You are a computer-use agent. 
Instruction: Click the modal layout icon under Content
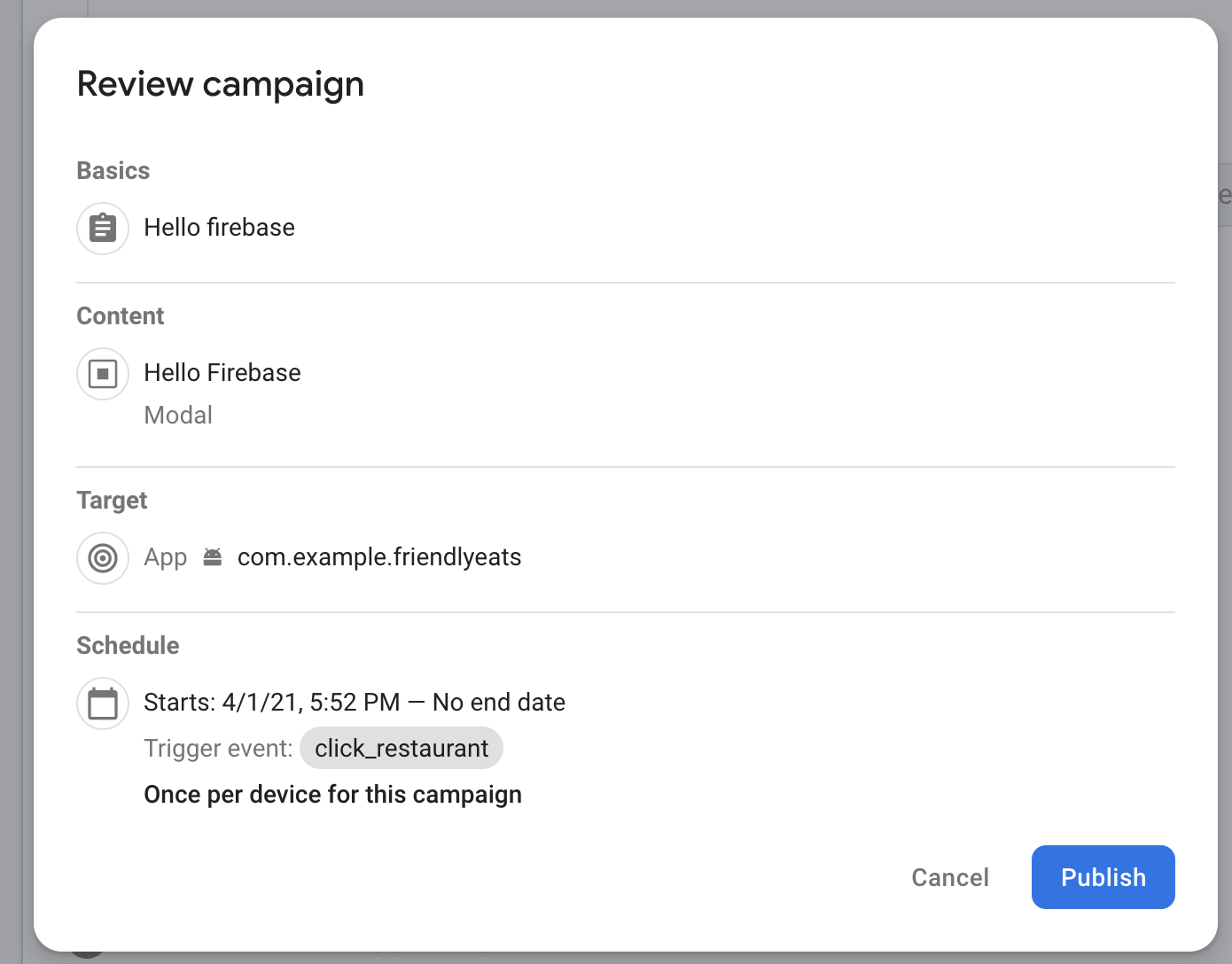(103, 373)
